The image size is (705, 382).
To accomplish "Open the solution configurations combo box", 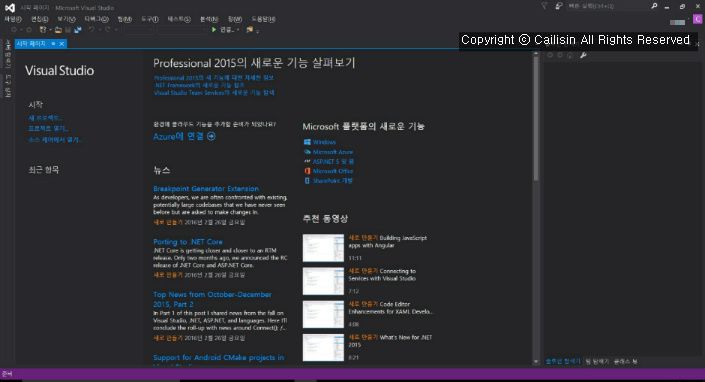I will (x=138, y=30).
